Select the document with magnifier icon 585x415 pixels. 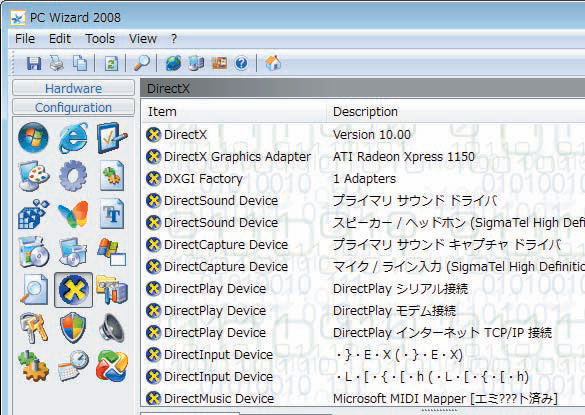34,290
